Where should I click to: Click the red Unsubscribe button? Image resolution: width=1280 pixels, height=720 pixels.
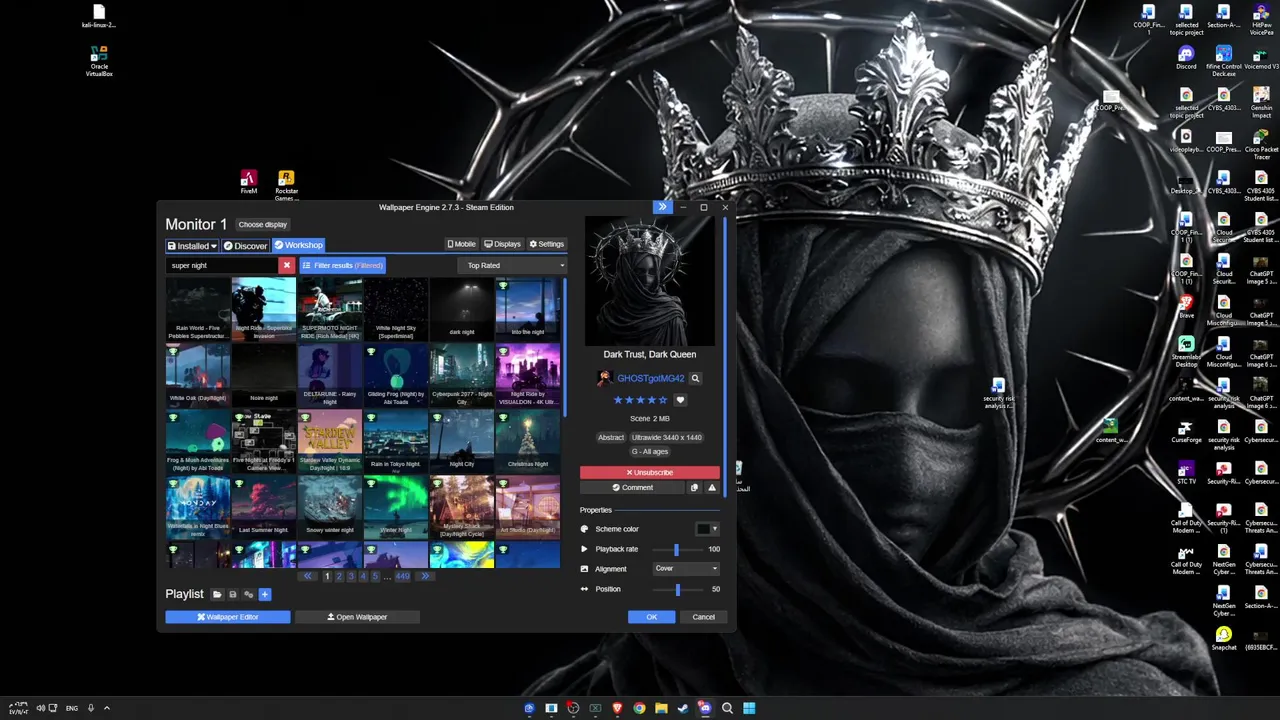650,472
